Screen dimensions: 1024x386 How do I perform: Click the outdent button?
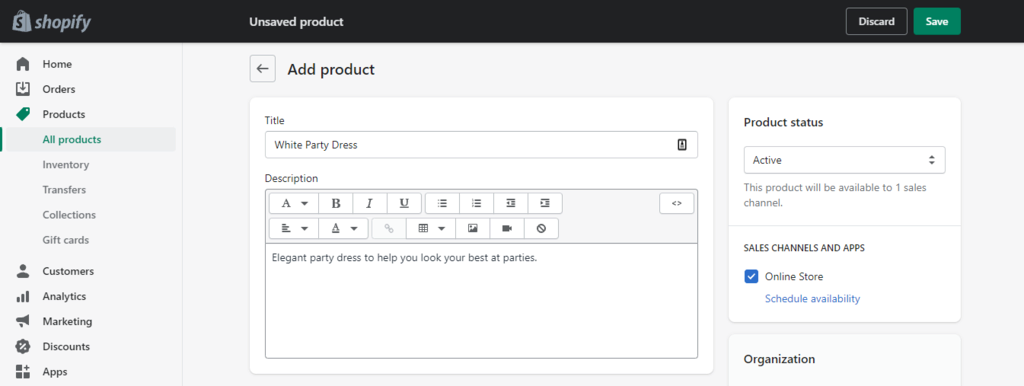pos(511,203)
